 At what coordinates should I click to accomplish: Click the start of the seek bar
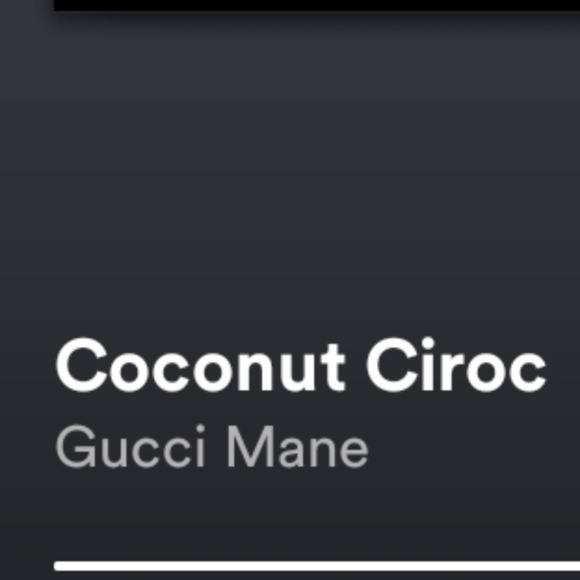(59, 566)
